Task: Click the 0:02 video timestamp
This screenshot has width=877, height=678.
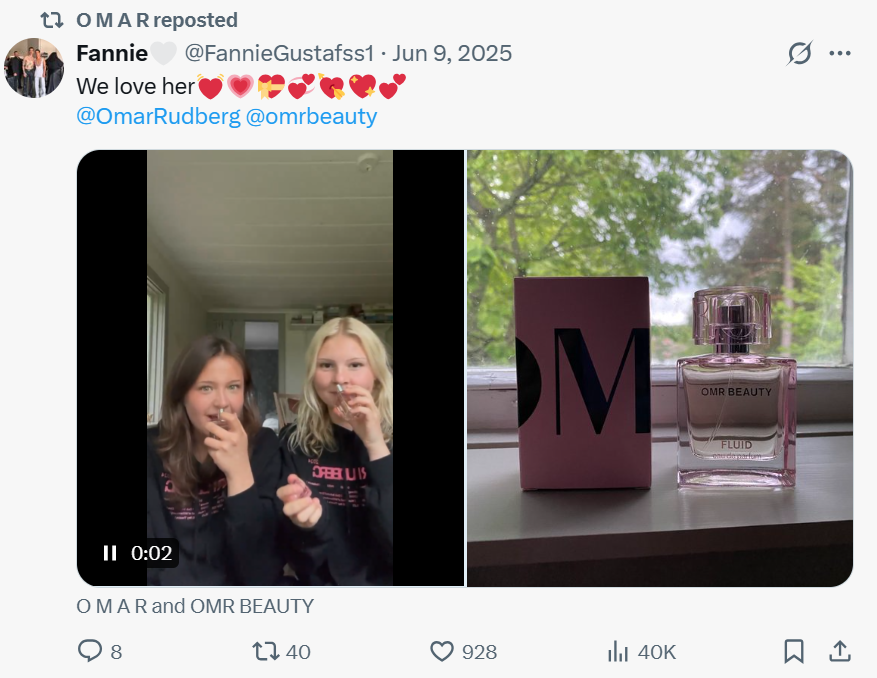Action: [x=152, y=553]
